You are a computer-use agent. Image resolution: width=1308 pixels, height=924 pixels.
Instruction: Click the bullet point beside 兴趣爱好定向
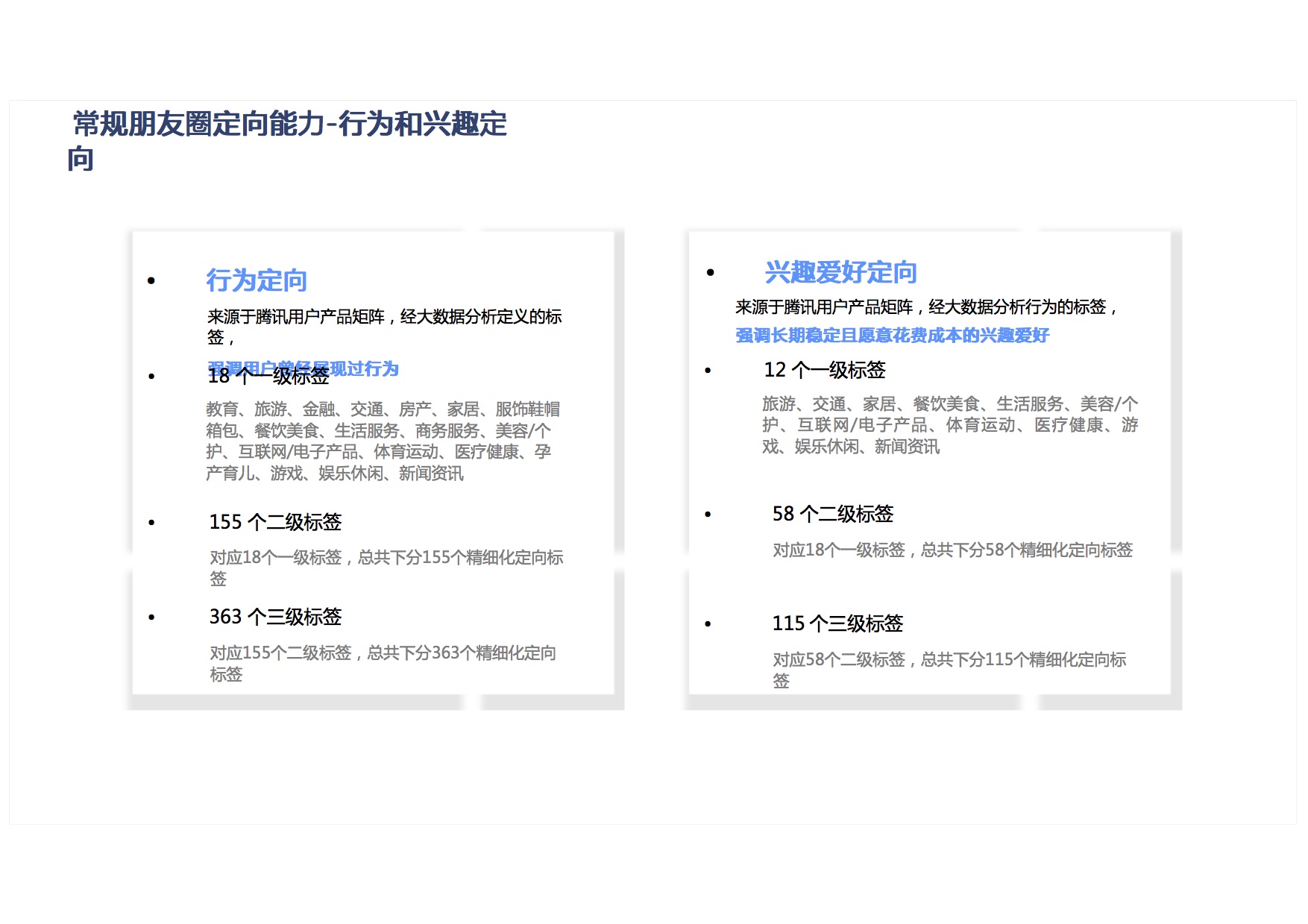pyautogui.click(x=711, y=273)
